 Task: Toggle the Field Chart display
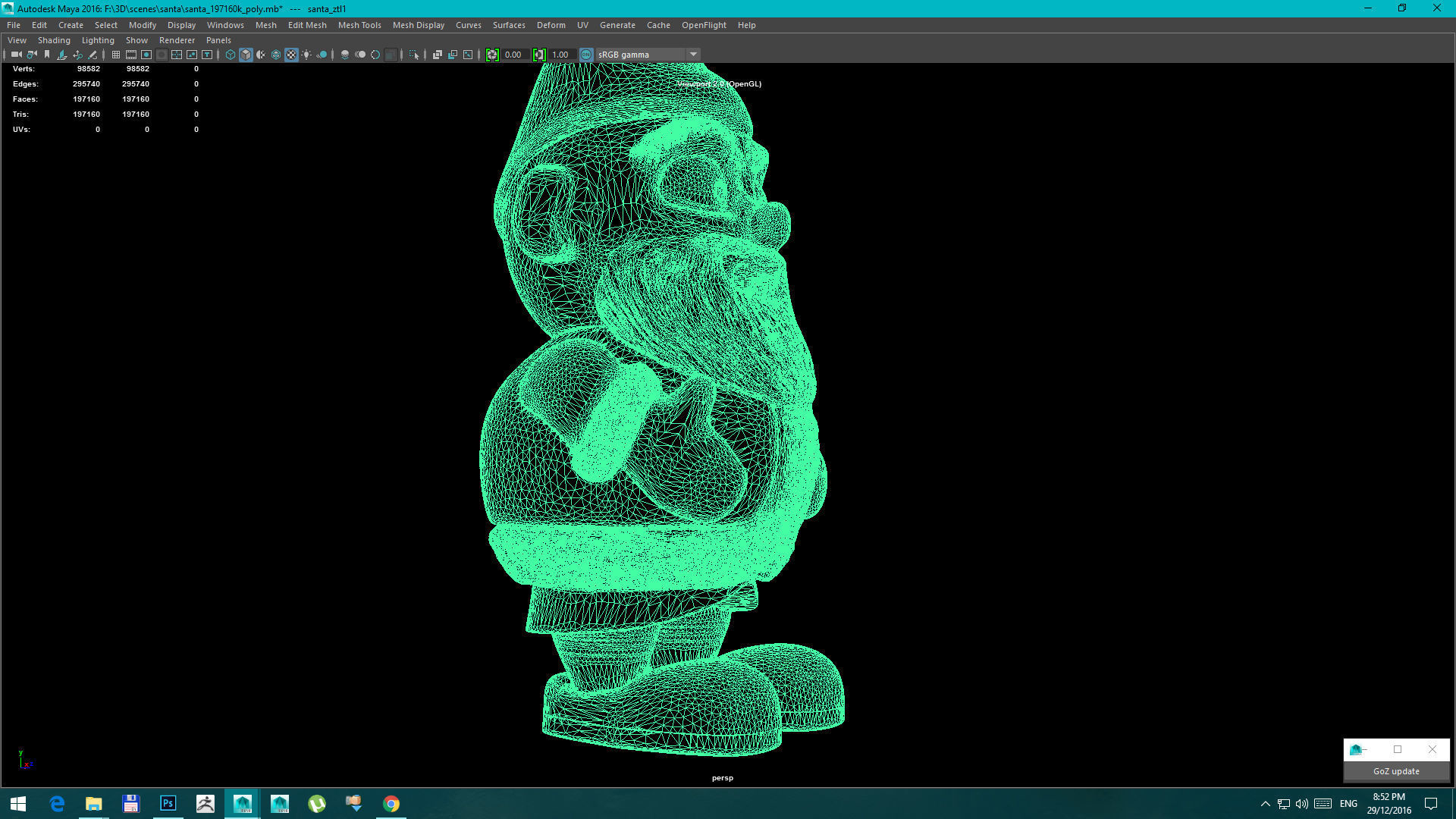[177, 55]
